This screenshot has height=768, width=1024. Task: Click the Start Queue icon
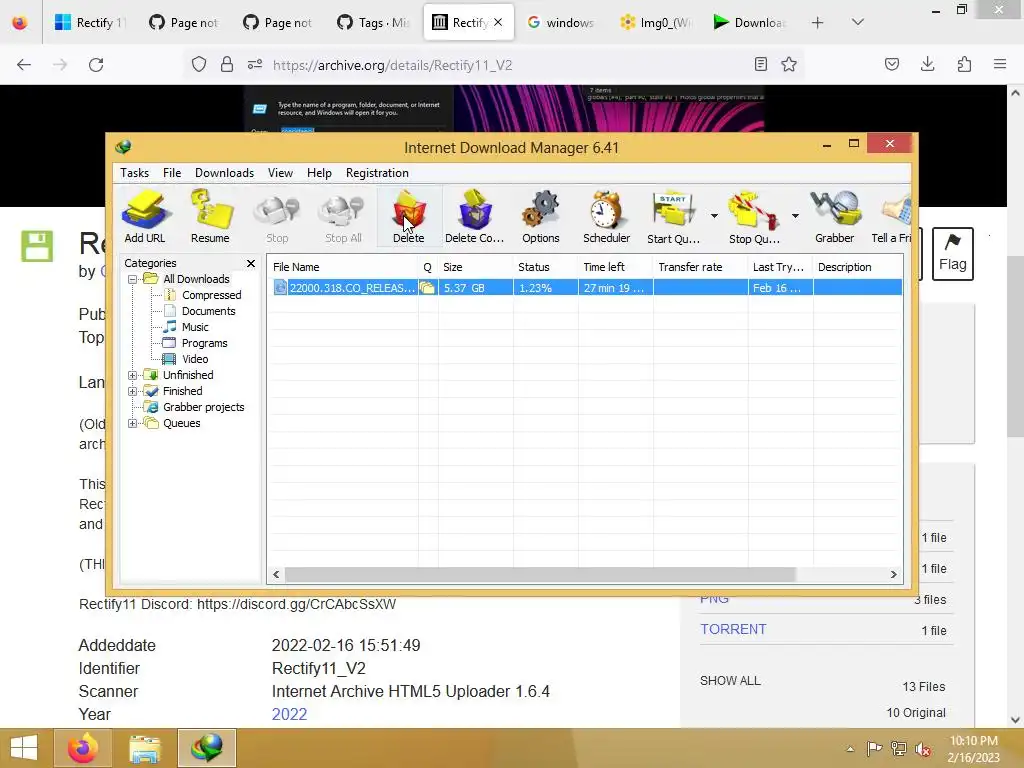pos(673,216)
